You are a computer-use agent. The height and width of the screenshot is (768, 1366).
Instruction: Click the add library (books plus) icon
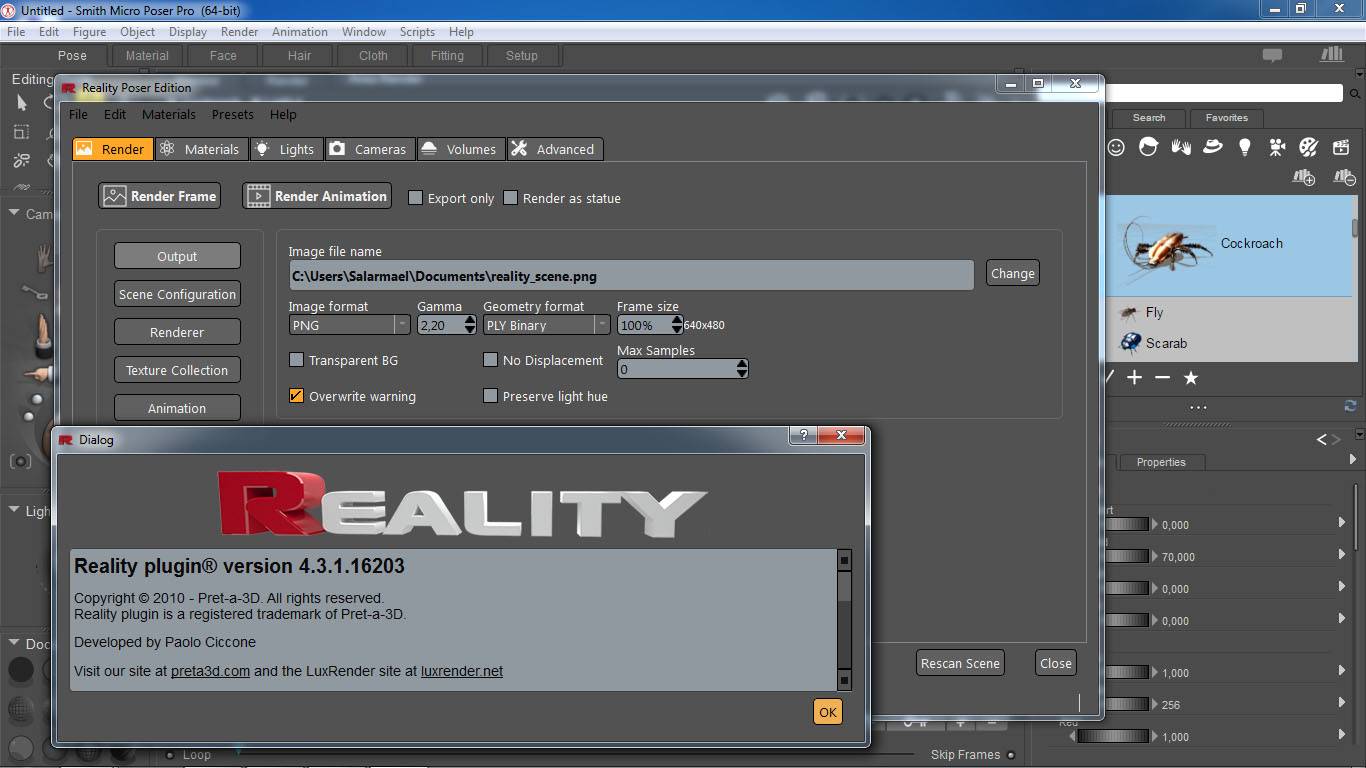coord(1303,177)
